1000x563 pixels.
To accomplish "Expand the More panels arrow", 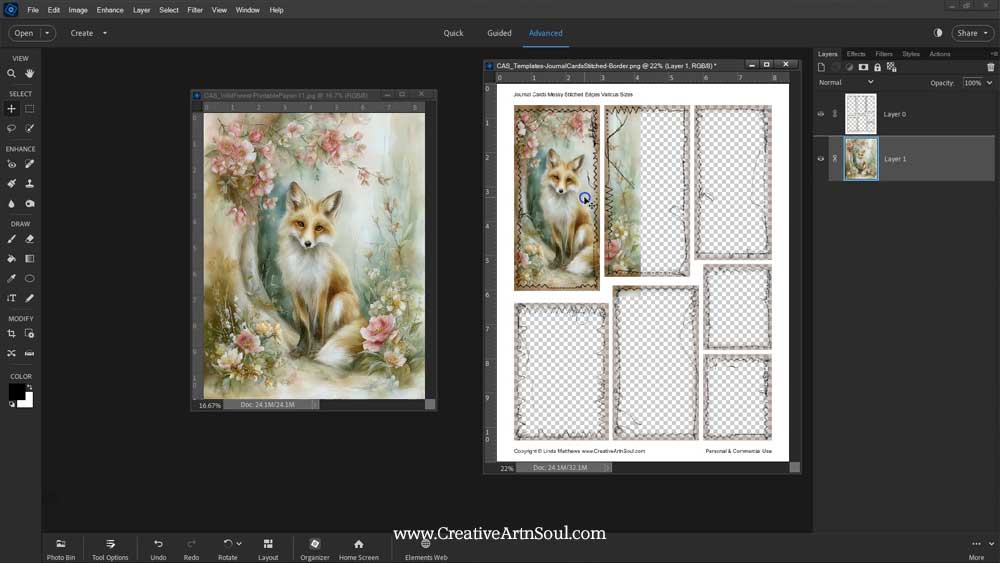I will (991, 544).
